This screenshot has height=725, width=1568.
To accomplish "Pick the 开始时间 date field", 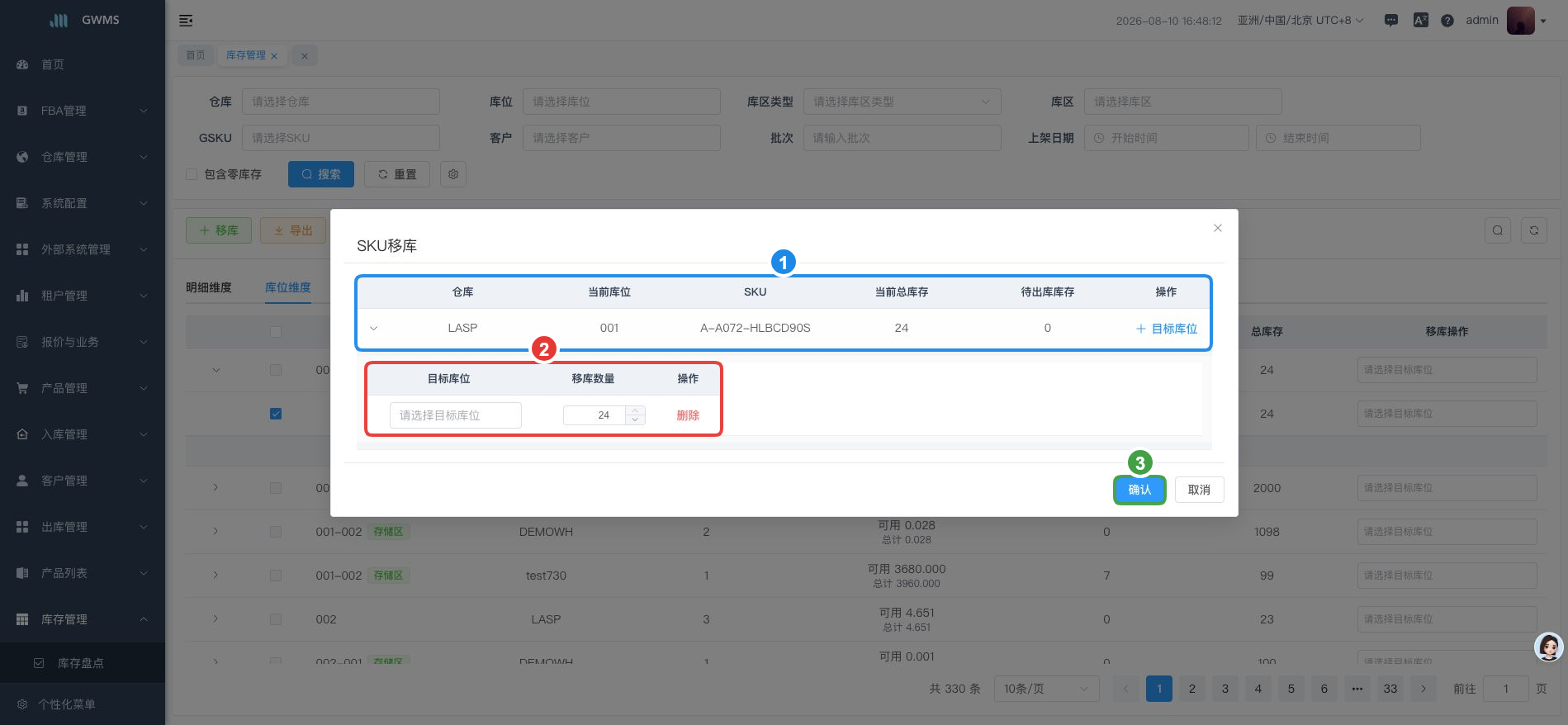I will tap(1166, 138).
